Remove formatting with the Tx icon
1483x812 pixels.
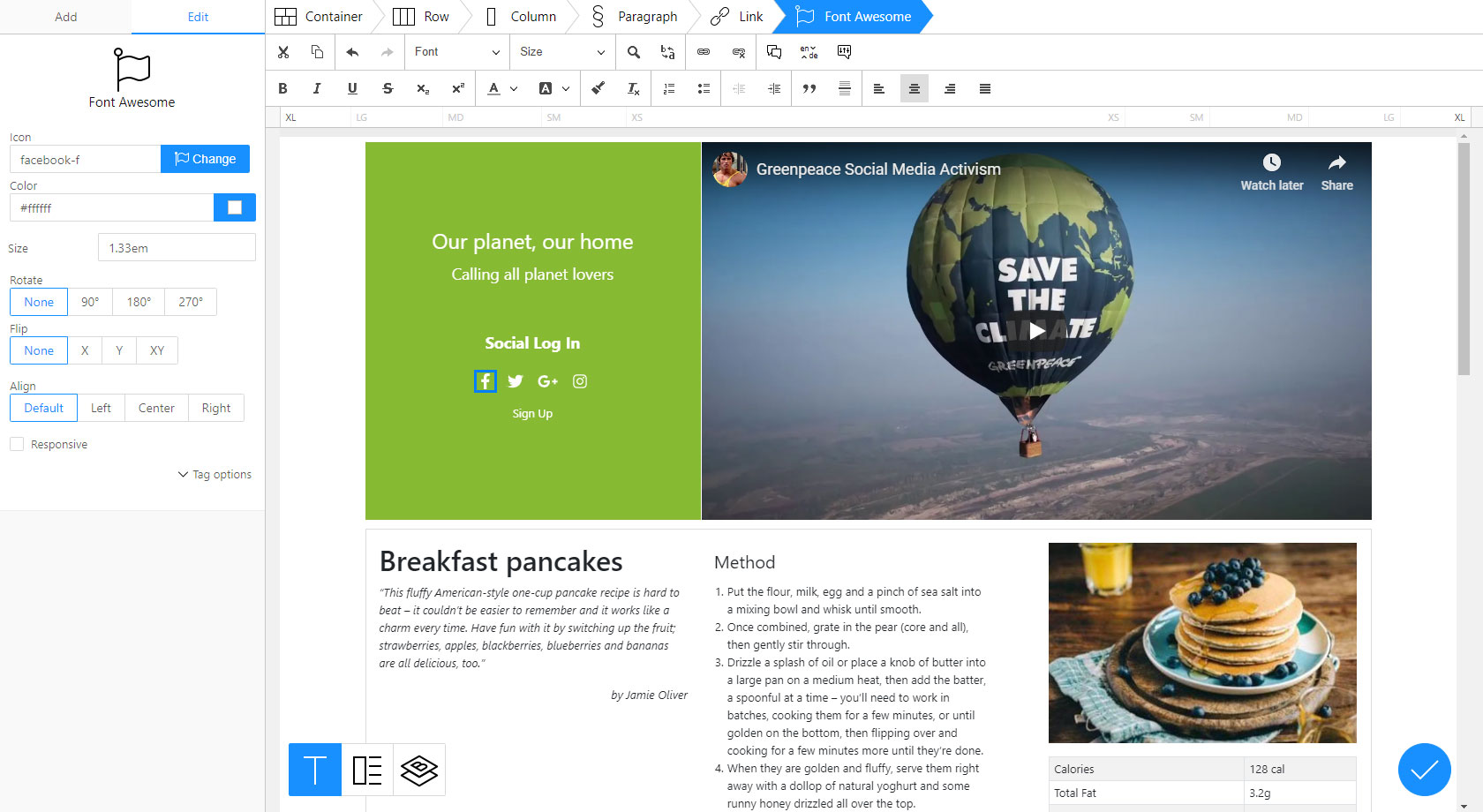(633, 88)
